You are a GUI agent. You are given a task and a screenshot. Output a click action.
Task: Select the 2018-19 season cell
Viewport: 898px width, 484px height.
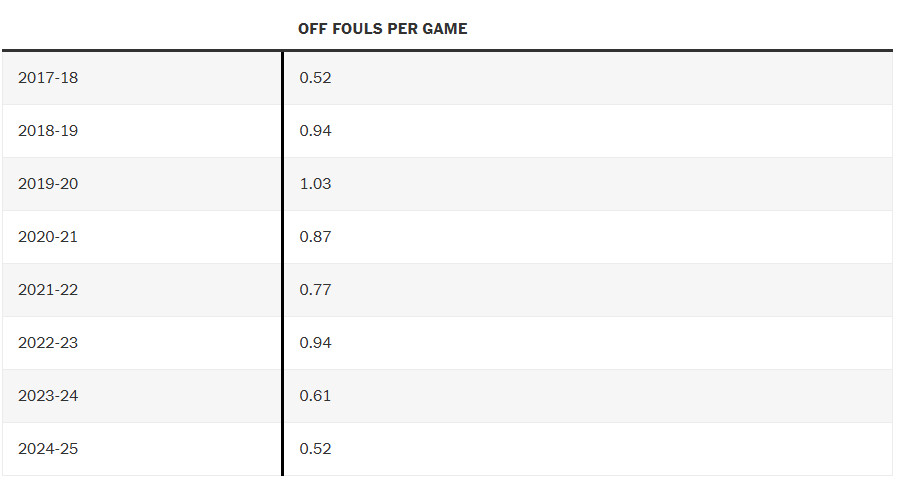click(x=48, y=131)
